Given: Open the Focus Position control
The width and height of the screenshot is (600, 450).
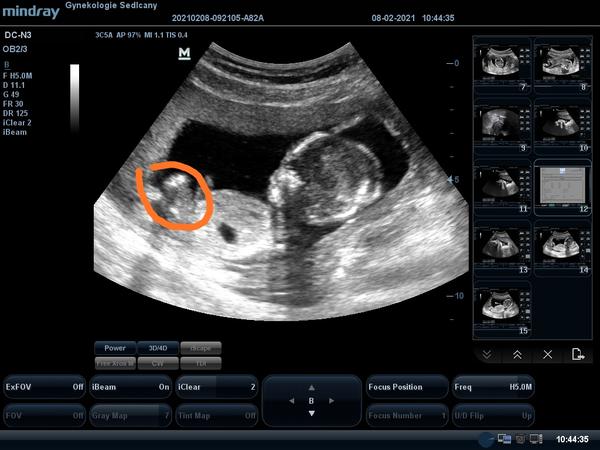Looking at the screenshot, I should pyautogui.click(x=406, y=387).
